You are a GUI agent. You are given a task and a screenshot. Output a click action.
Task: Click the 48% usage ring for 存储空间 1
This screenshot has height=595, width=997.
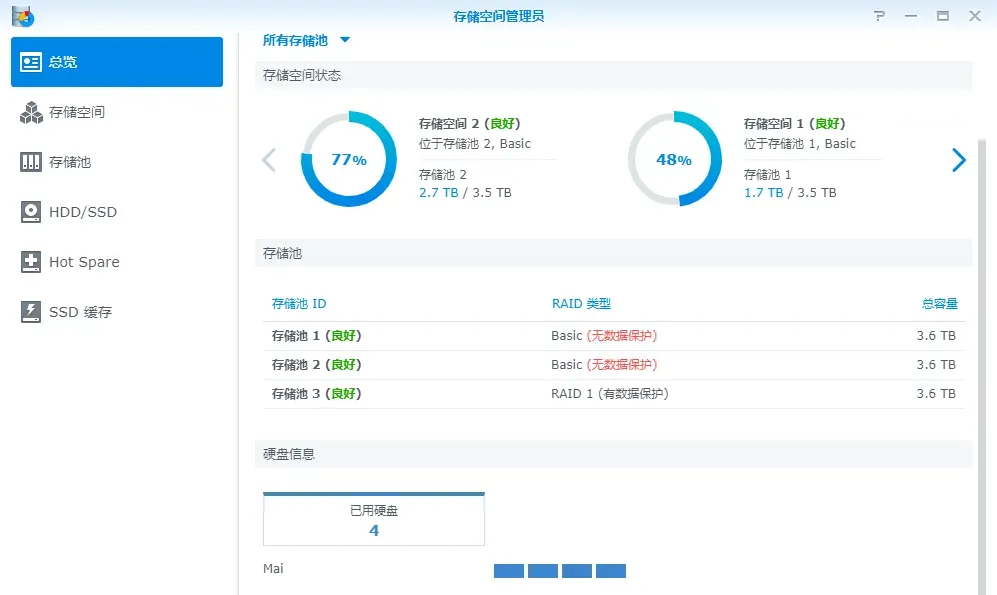click(x=674, y=160)
